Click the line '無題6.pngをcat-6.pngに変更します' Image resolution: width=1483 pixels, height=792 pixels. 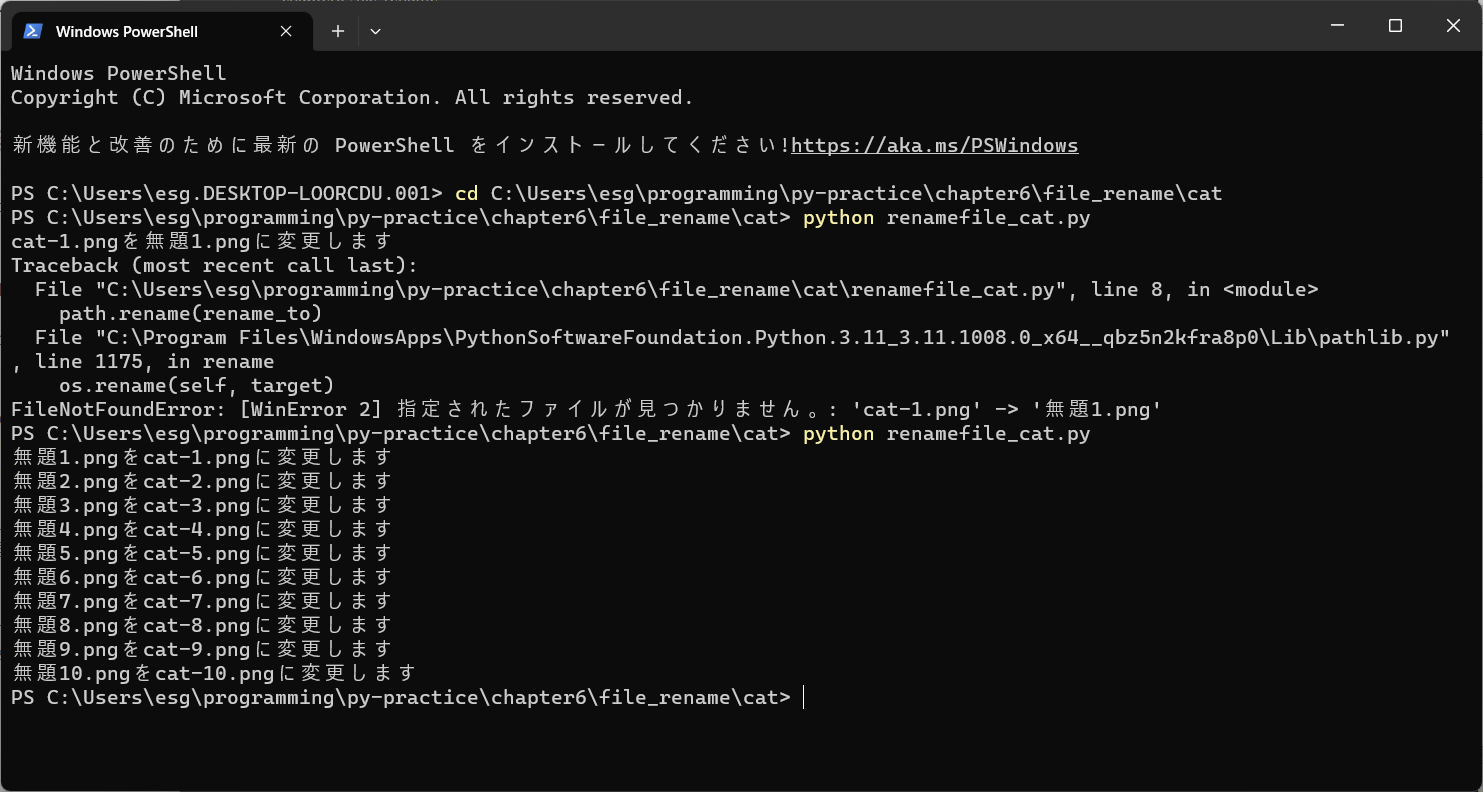(202, 577)
